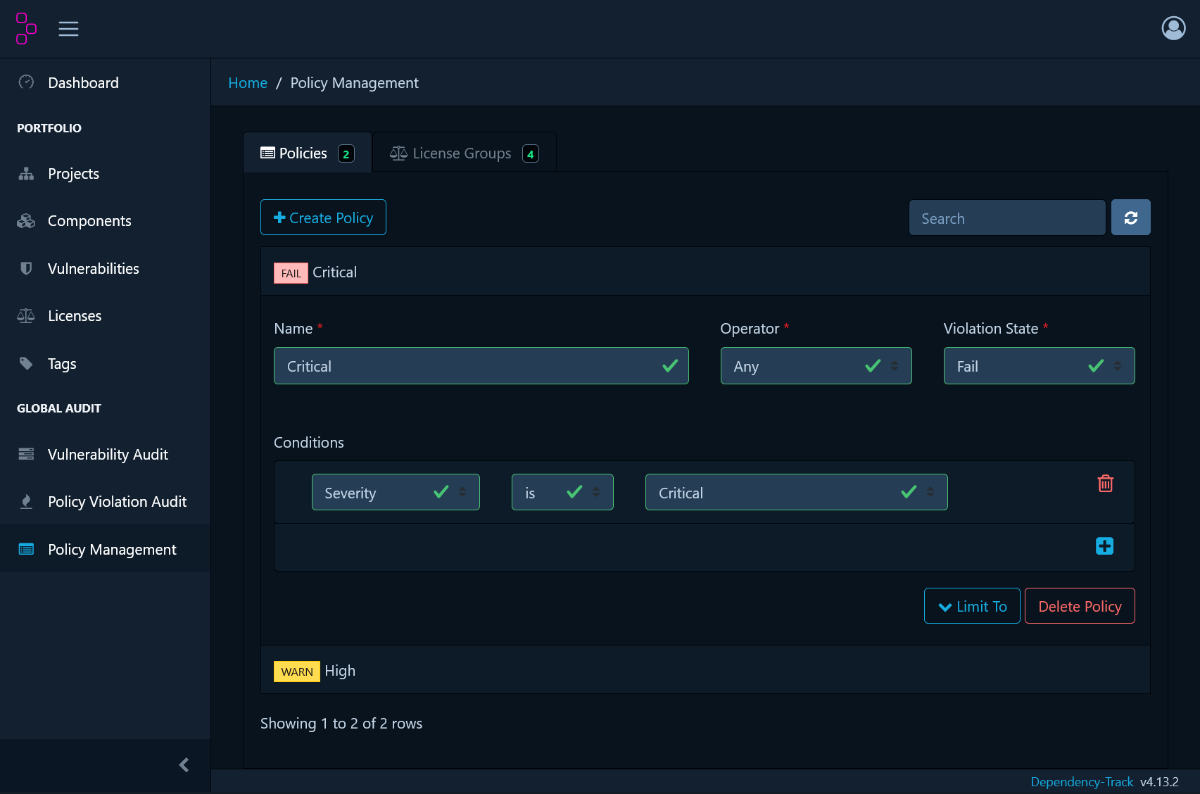Open the Critical condition value dropdown
Image resolution: width=1200 pixels, height=794 pixels.
(x=795, y=493)
